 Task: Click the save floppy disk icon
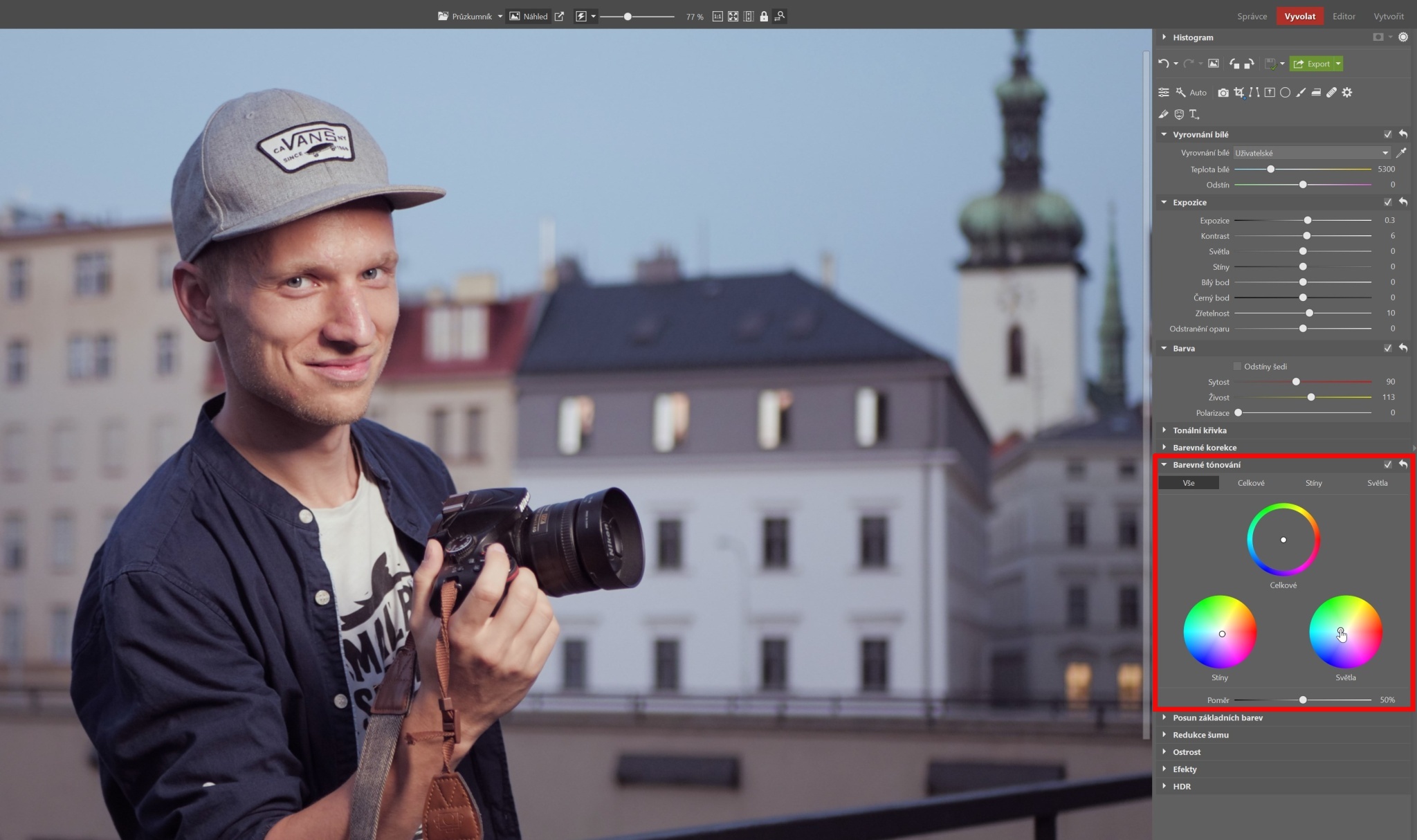[1270, 64]
